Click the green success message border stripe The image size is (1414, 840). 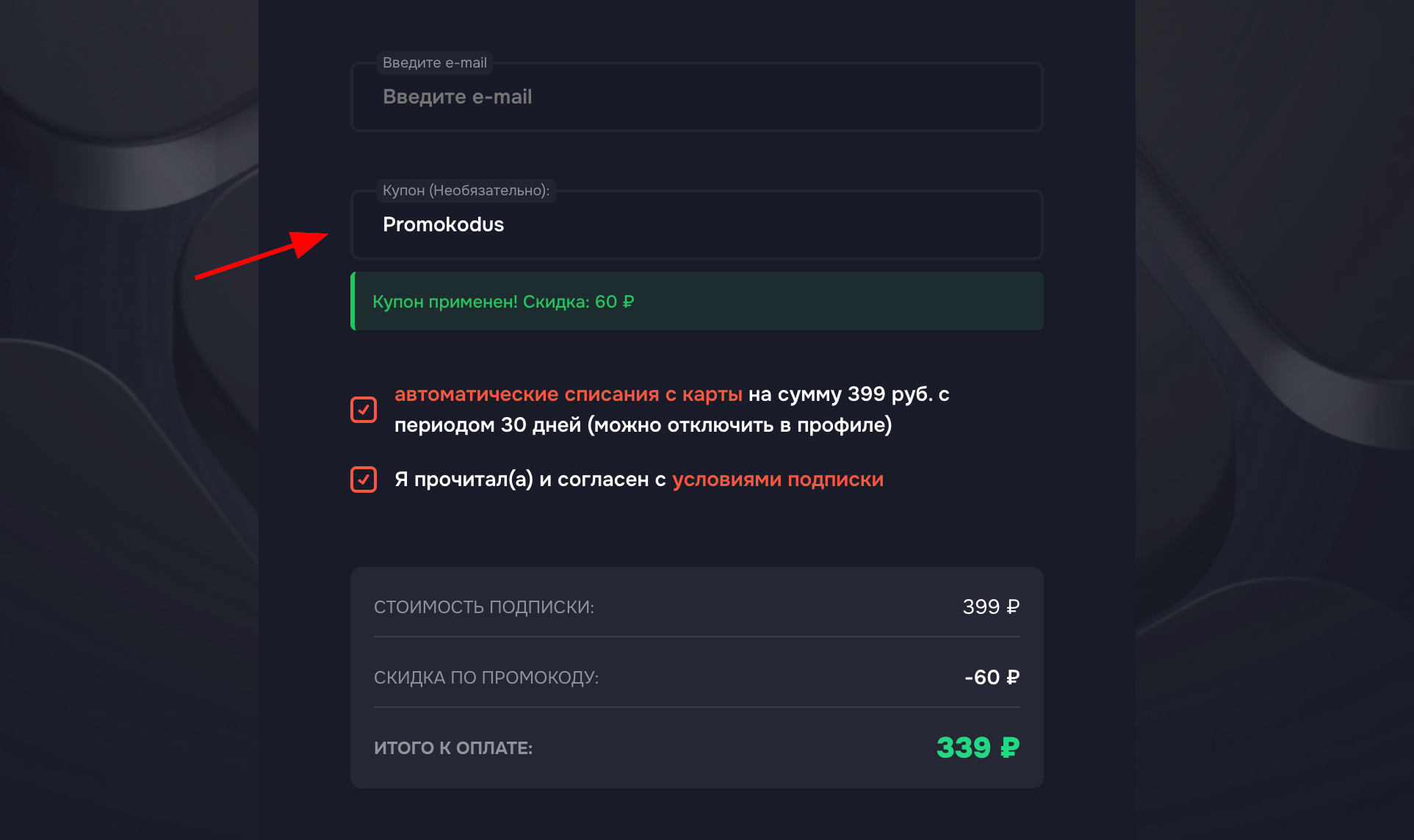click(x=353, y=301)
